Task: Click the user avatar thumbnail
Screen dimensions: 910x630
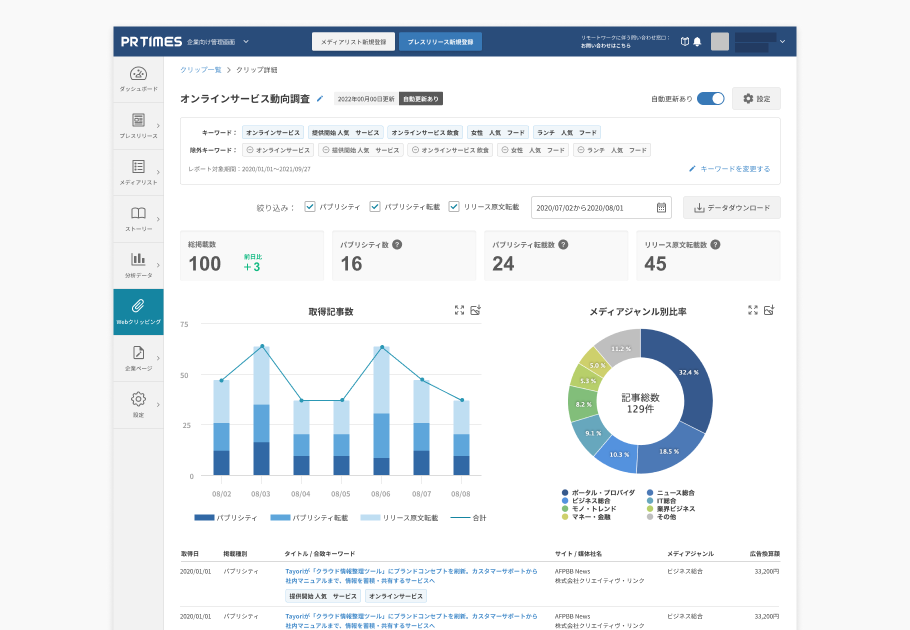Action: (x=720, y=41)
